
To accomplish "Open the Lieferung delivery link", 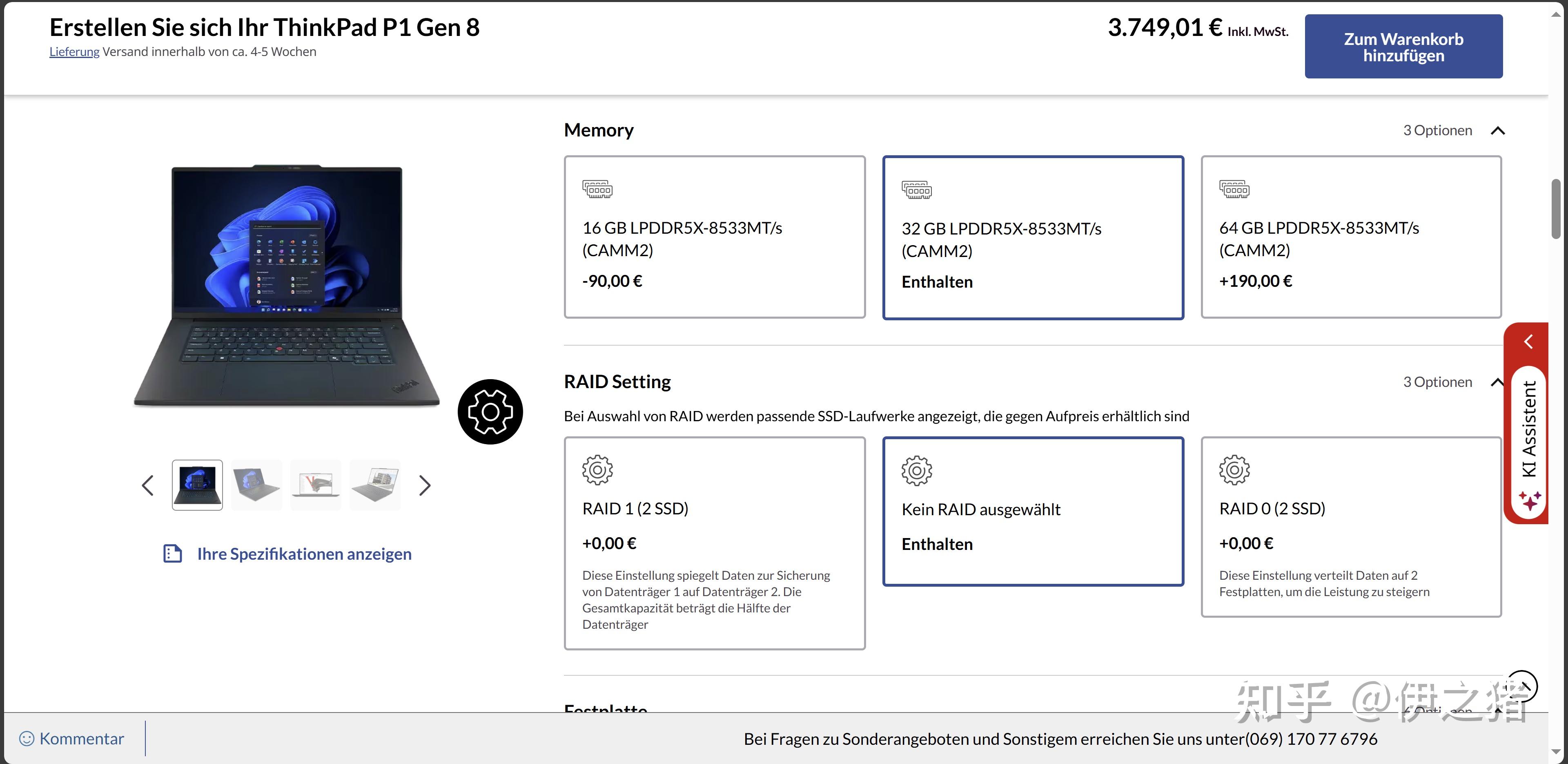I will coord(74,52).
